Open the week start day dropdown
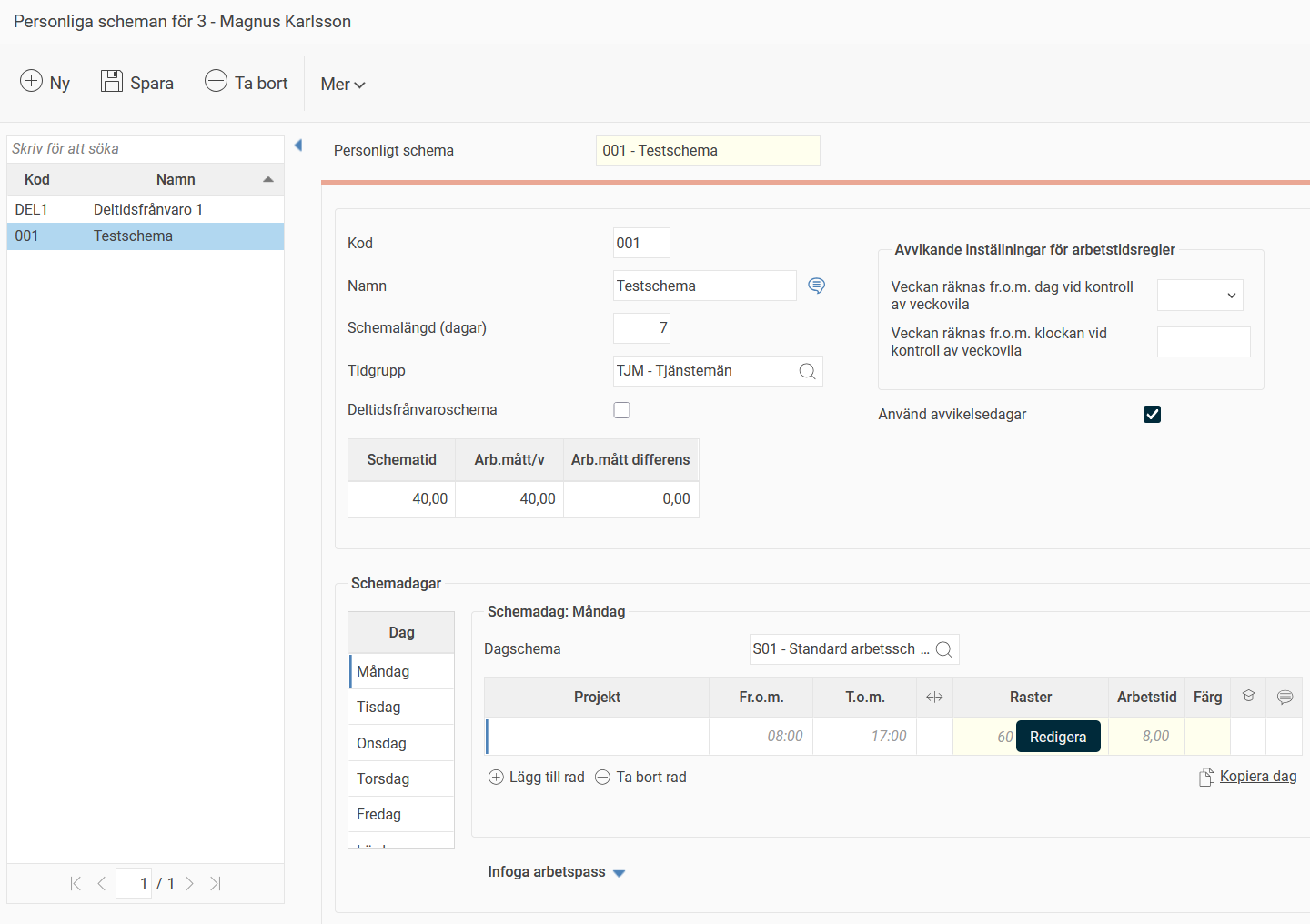Screen dimensions: 1310x924 click(x=1199, y=296)
